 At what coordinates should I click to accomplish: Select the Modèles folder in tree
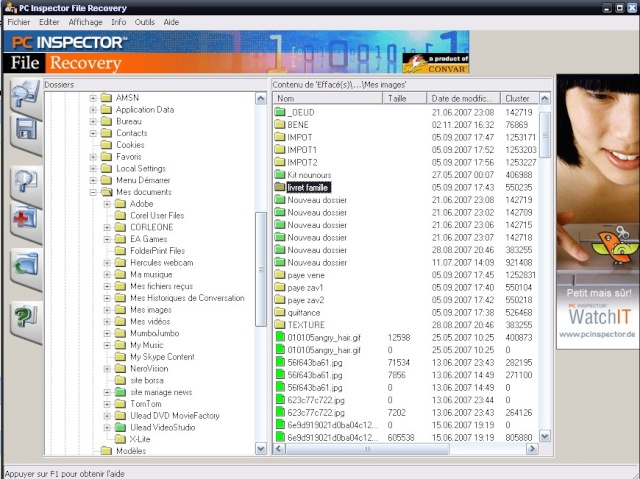coord(131,451)
